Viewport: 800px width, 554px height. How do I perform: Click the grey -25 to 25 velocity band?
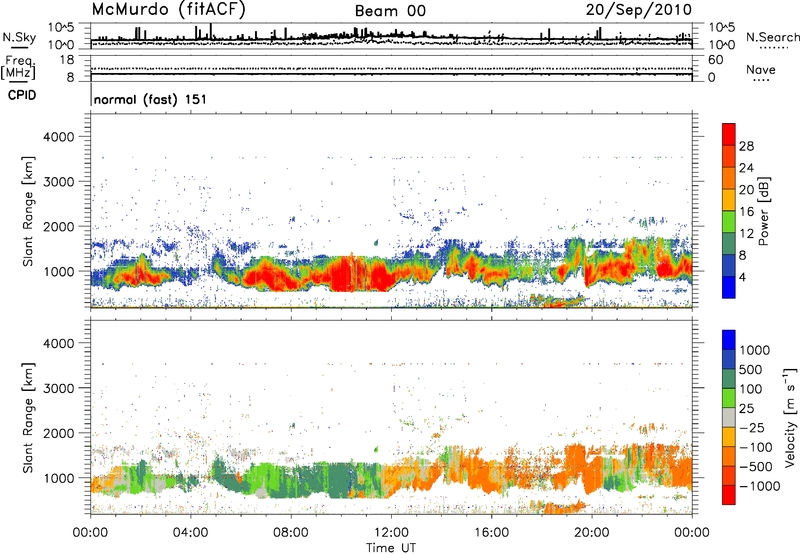(x=729, y=417)
